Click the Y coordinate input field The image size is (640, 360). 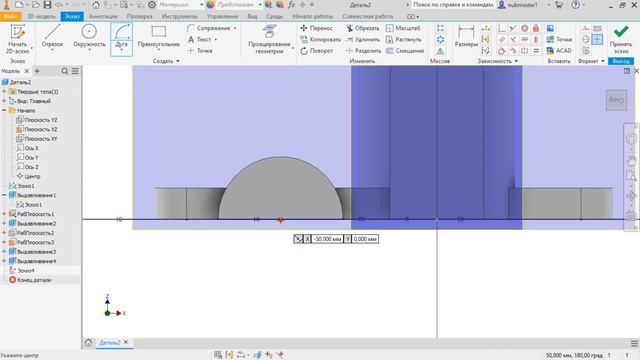(365, 239)
